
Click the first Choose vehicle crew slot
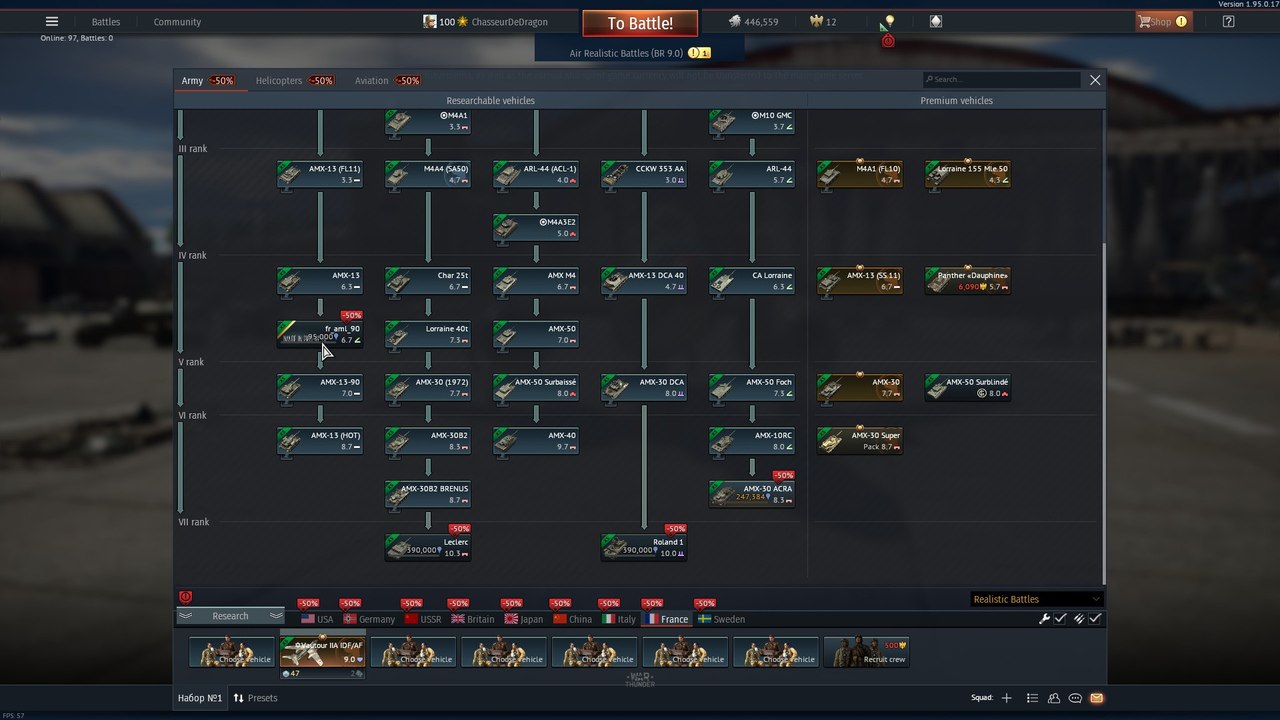(x=231, y=652)
